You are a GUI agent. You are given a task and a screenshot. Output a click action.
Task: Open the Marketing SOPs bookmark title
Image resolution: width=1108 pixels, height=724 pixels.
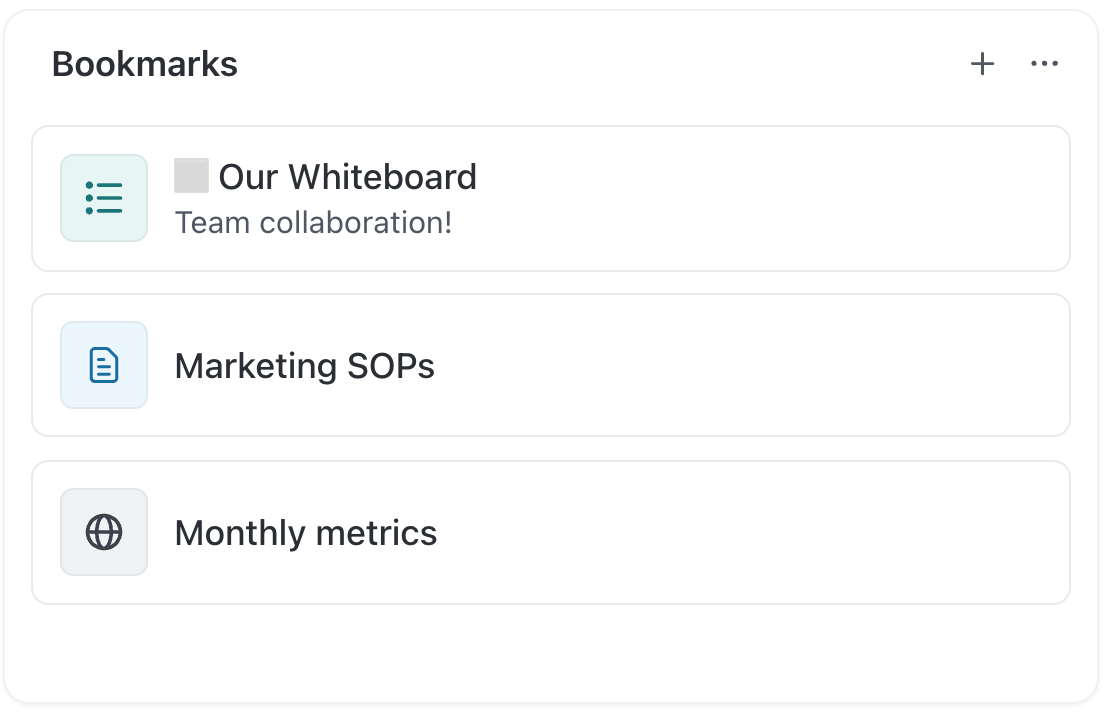304,366
